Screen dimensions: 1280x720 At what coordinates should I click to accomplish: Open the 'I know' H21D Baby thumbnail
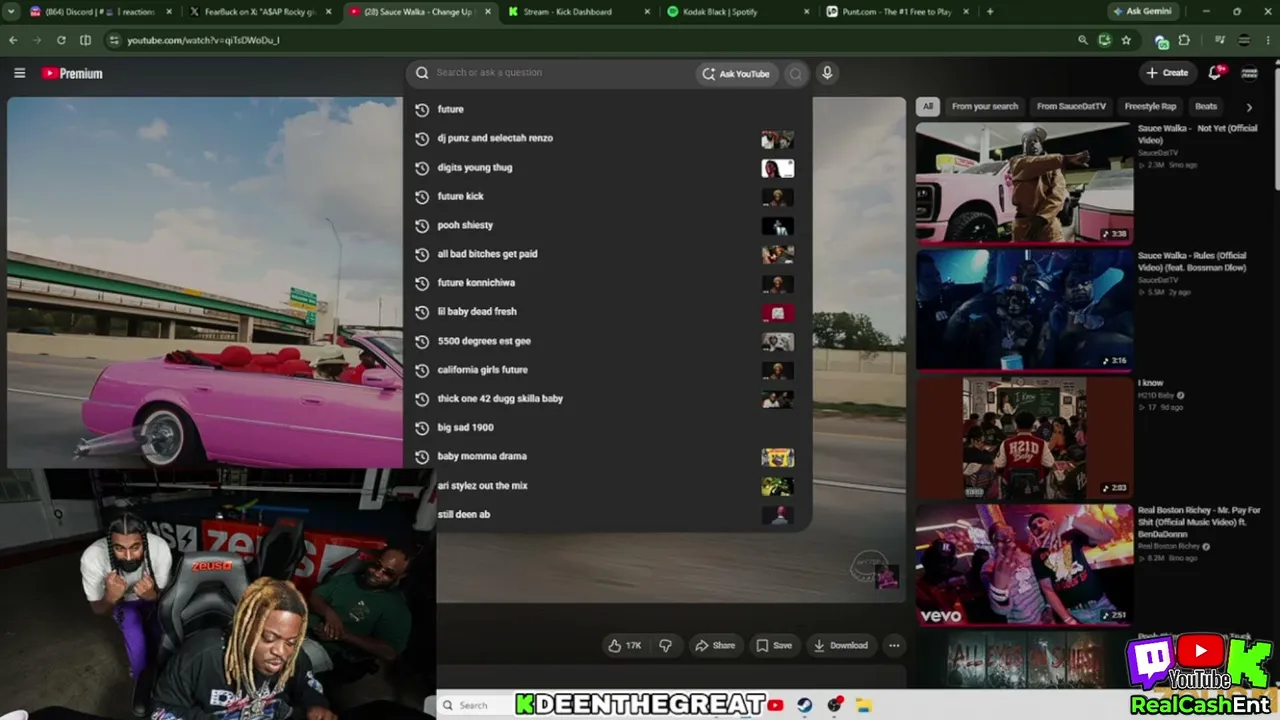tap(1025, 437)
